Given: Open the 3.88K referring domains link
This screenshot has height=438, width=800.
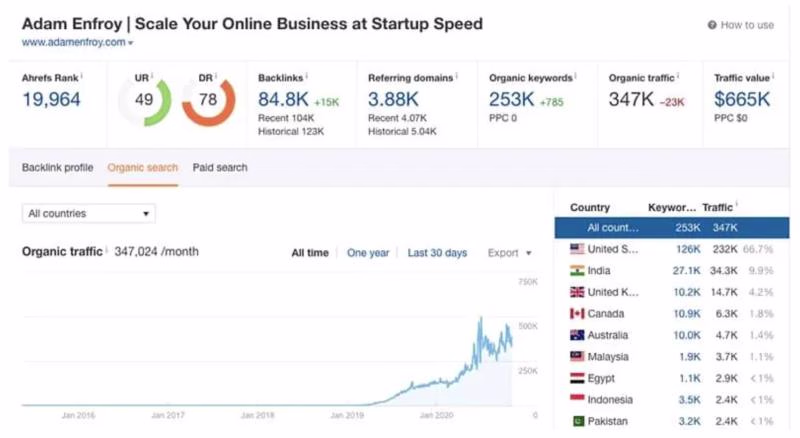Looking at the screenshot, I should click(395, 99).
